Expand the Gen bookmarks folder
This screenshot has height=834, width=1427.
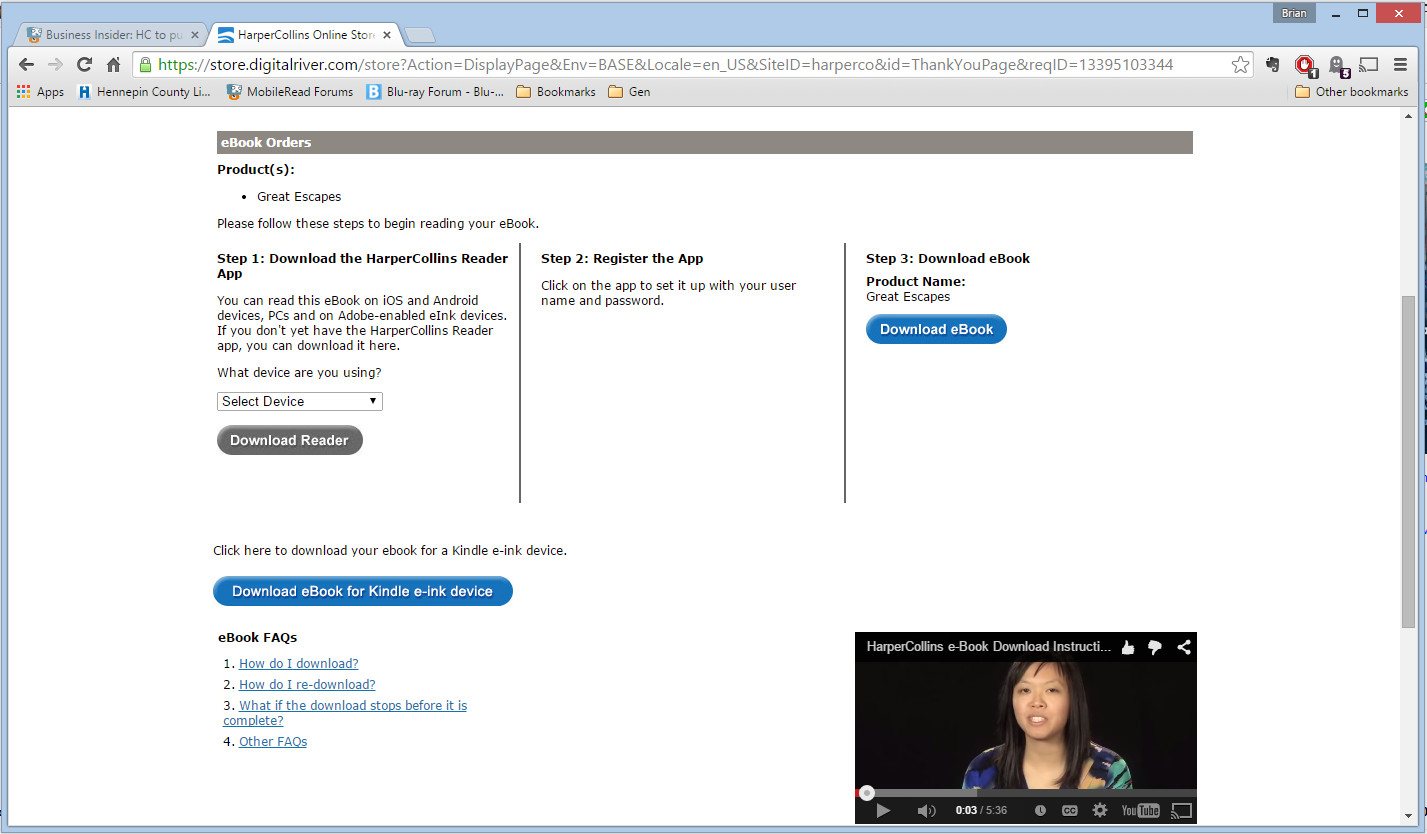pos(629,92)
